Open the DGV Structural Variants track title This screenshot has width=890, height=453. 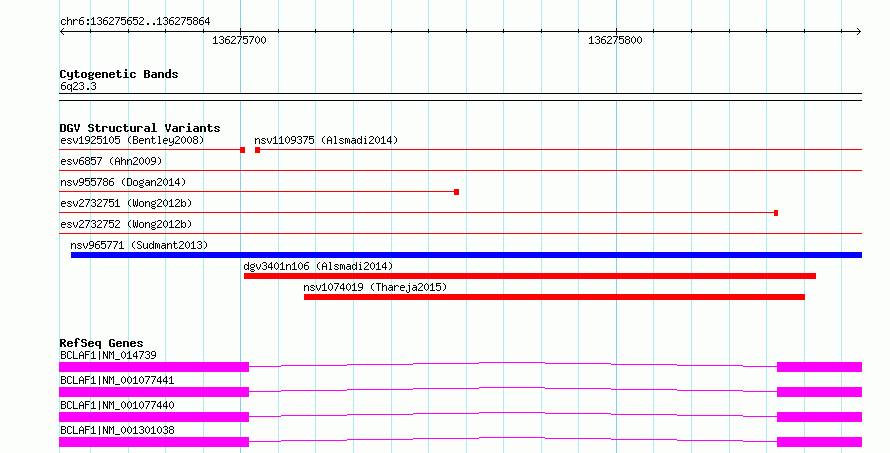(140, 128)
